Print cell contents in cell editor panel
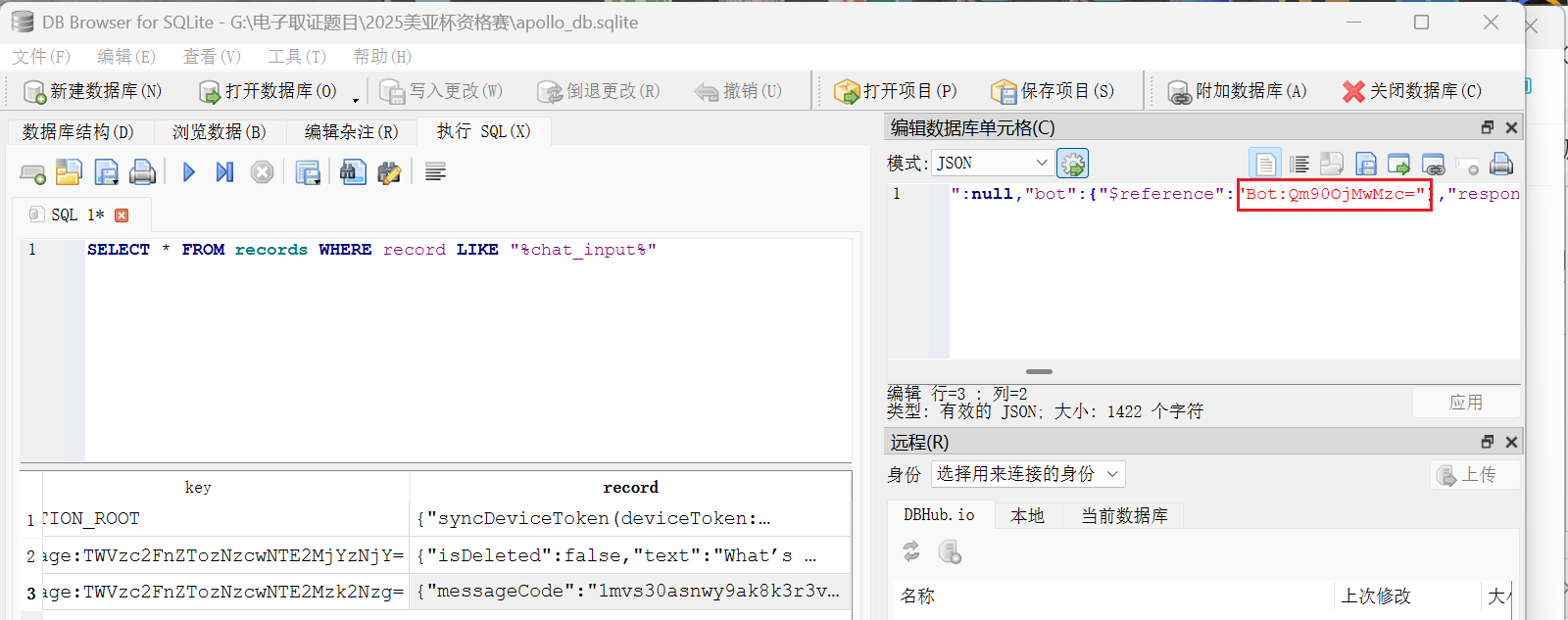Viewport: 1568px width, 620px height. pyautogui.click(x=1500, y=164)
